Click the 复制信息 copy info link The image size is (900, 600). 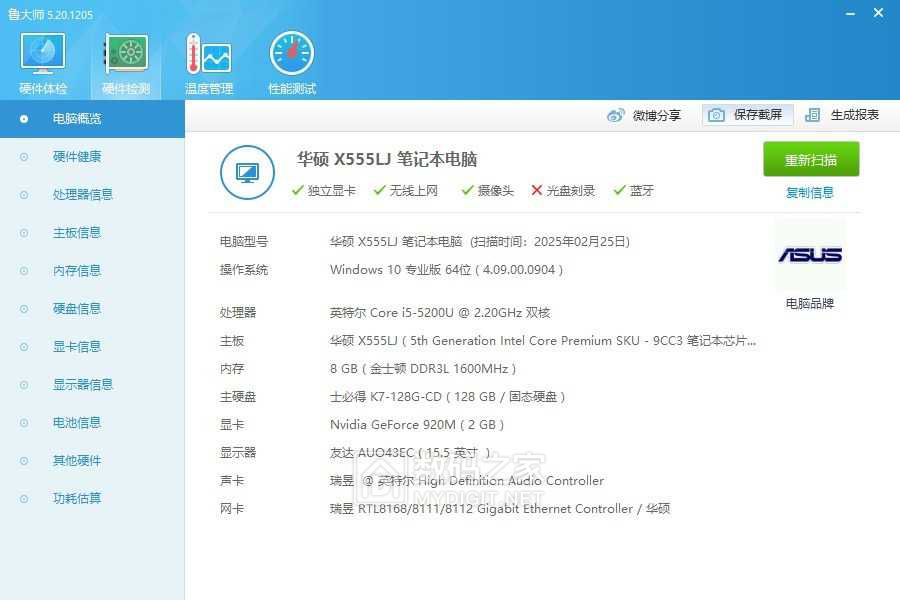pyautogui.click(x=809, y=193)
